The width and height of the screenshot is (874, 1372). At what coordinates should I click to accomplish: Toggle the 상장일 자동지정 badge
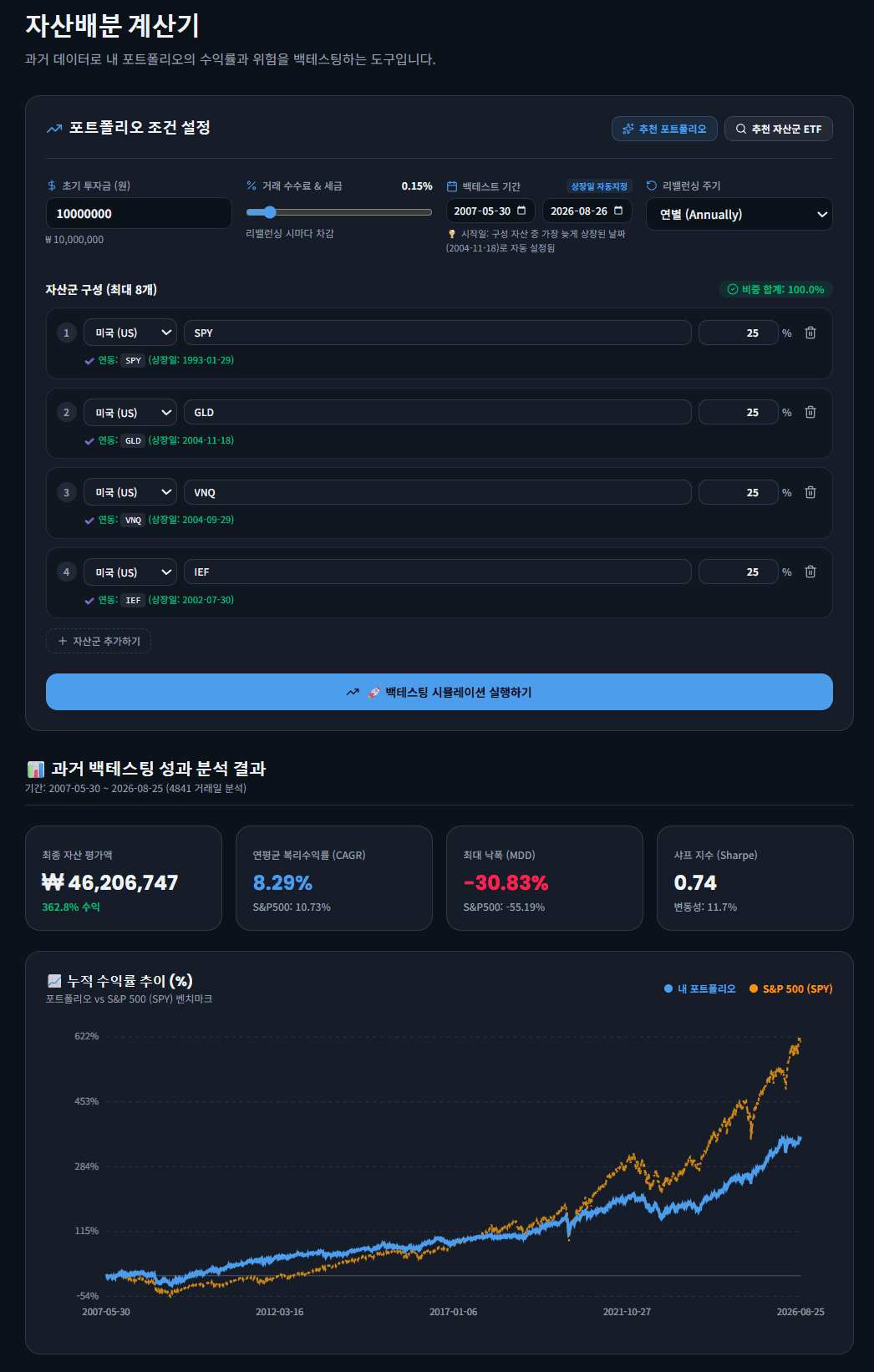click(x=599, y=186)
